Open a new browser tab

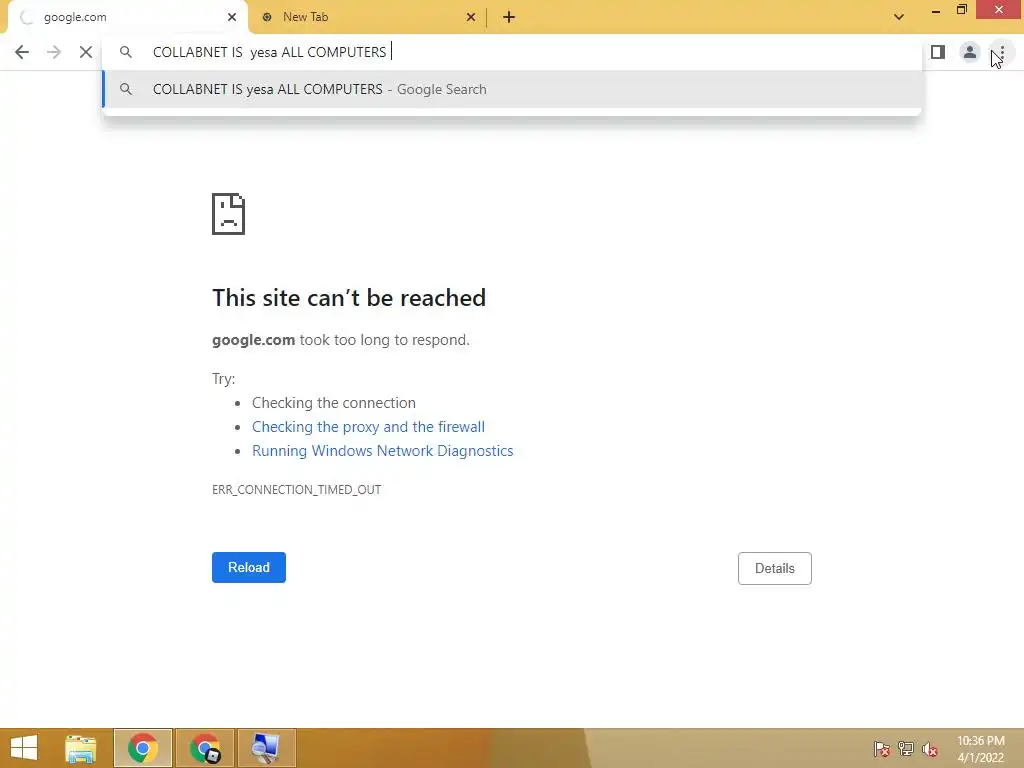pyautogui.click(x=509, y=17)
